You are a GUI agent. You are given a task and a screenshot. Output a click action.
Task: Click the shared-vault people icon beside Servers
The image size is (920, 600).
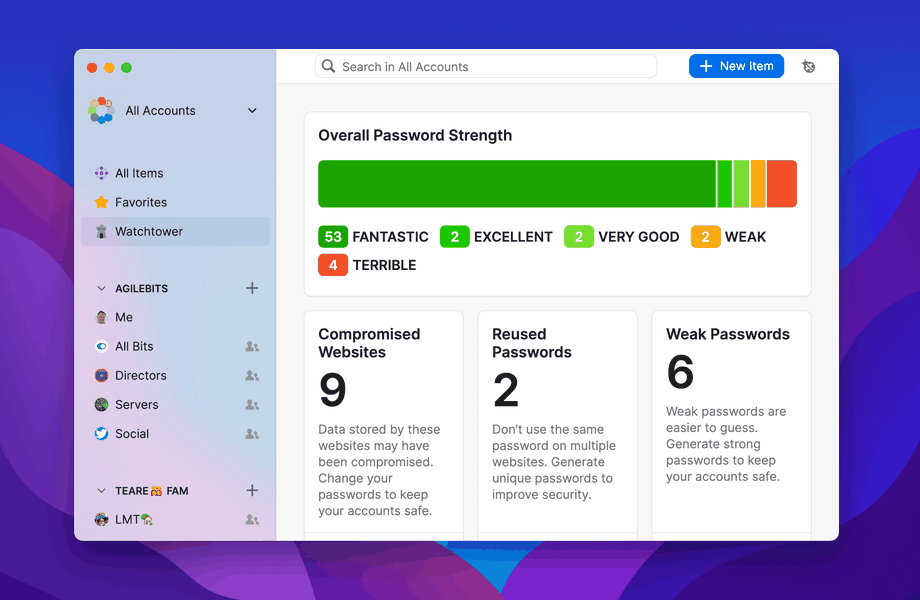252,404
